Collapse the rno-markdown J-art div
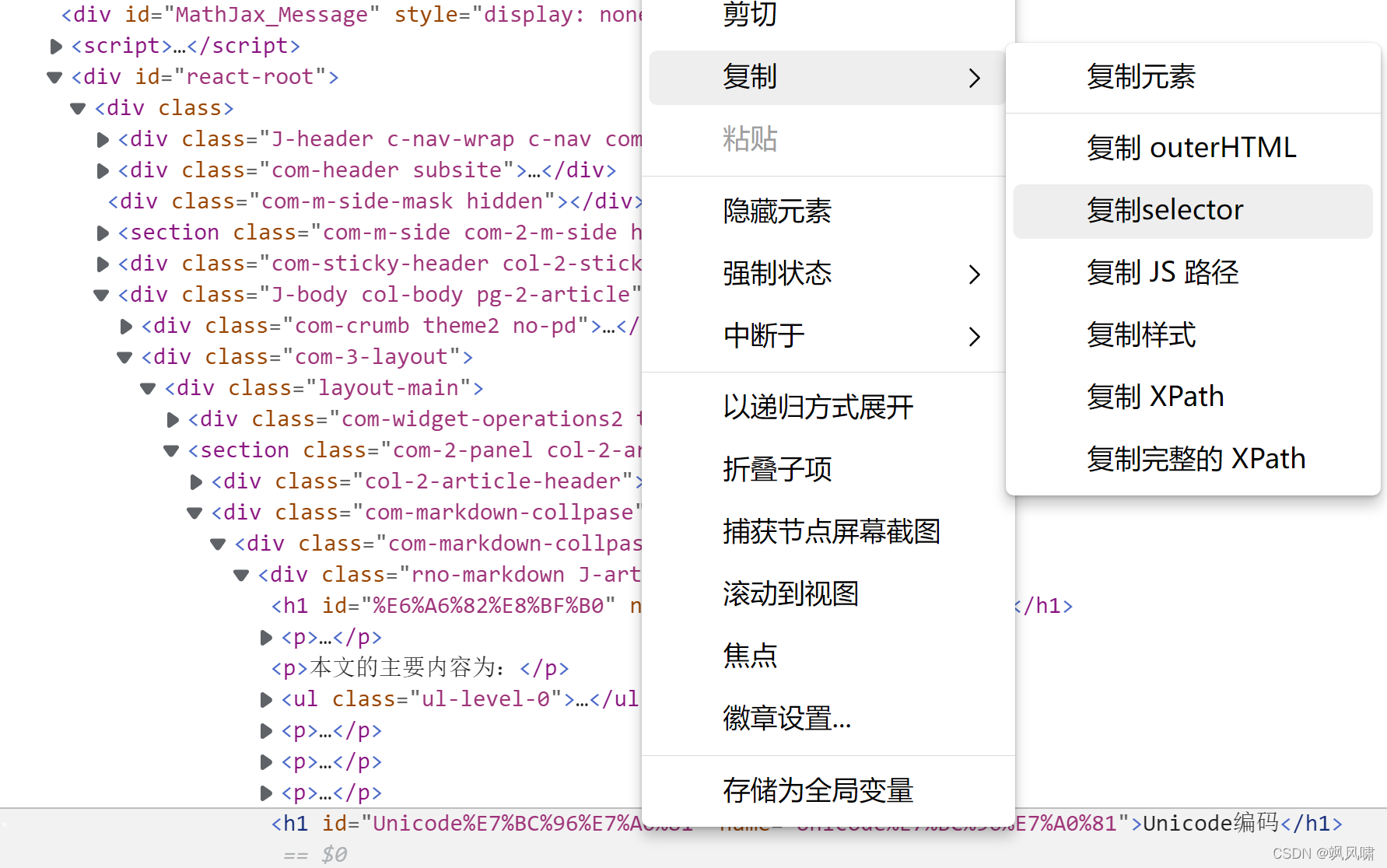1387x868 pixels. click(241, 576)
